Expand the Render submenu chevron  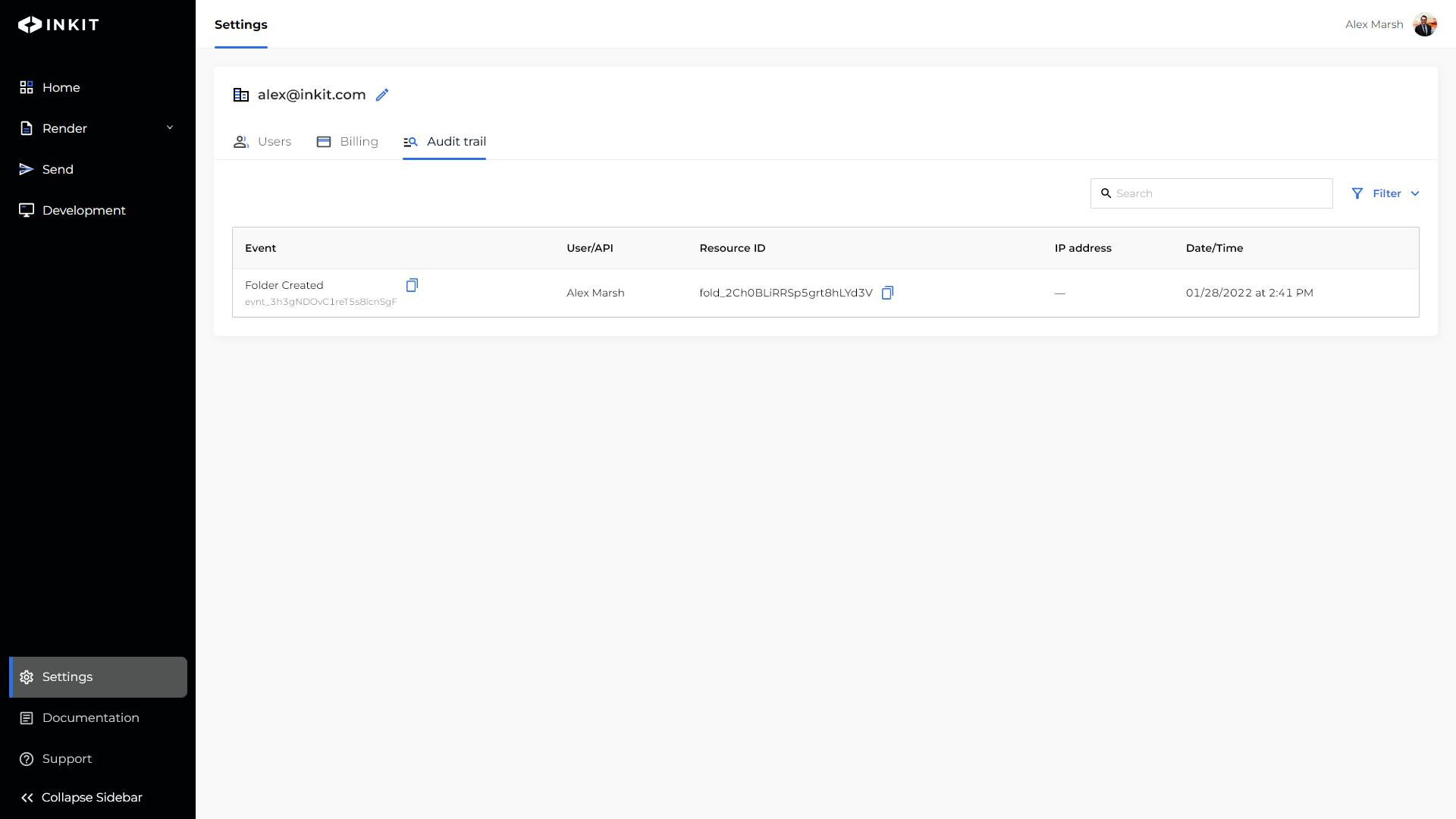(170, 127)
